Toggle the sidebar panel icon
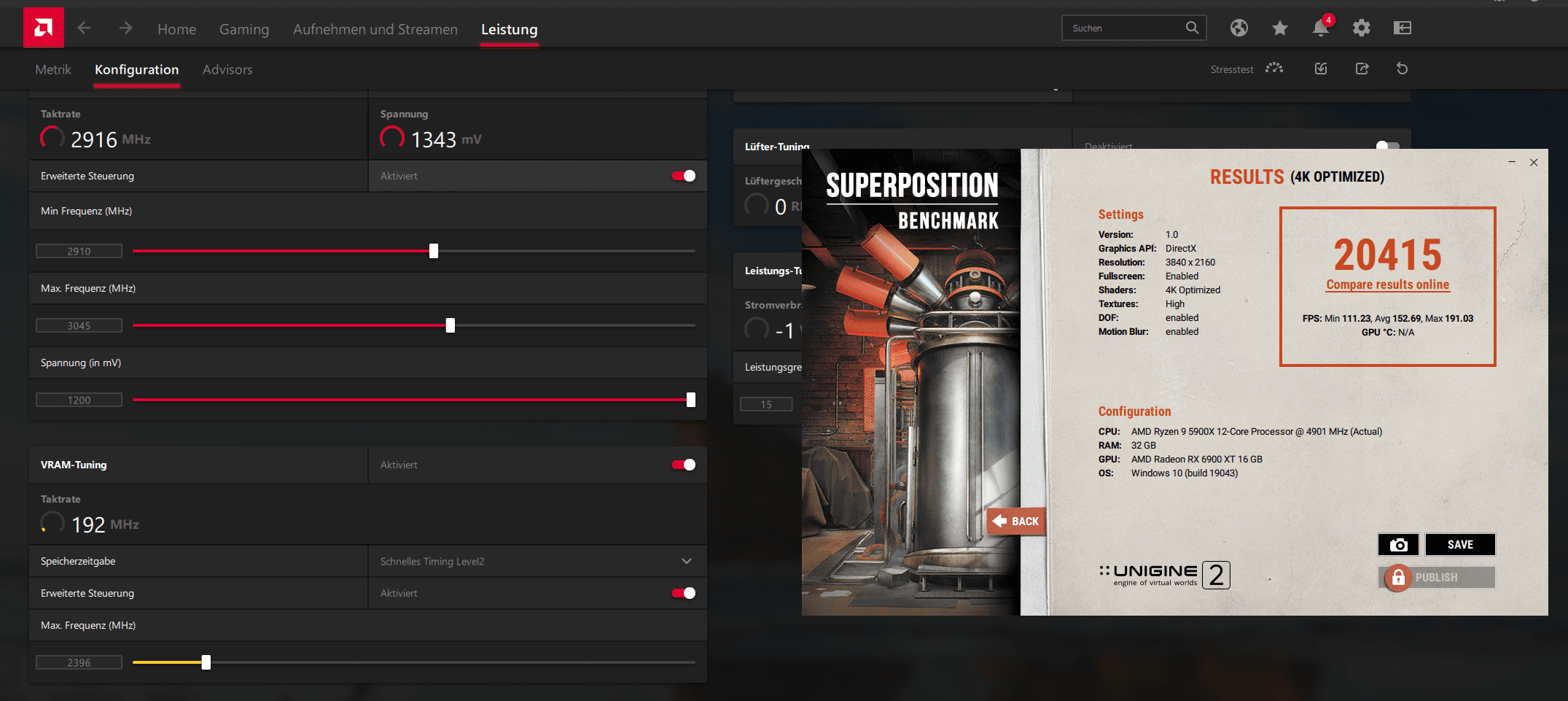This screenshot has width=1568, height=701. tap(1403, 28)
